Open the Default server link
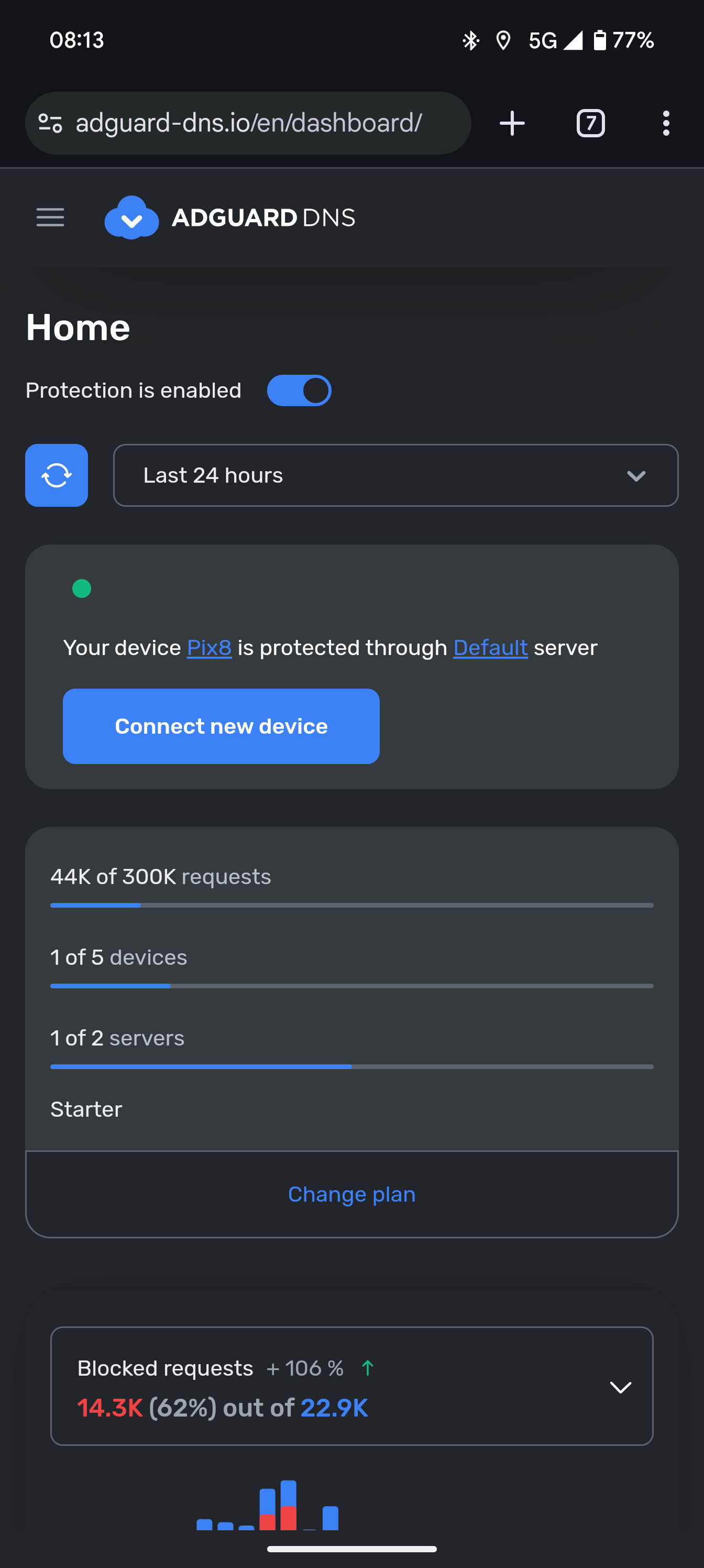 click(490, 648)
